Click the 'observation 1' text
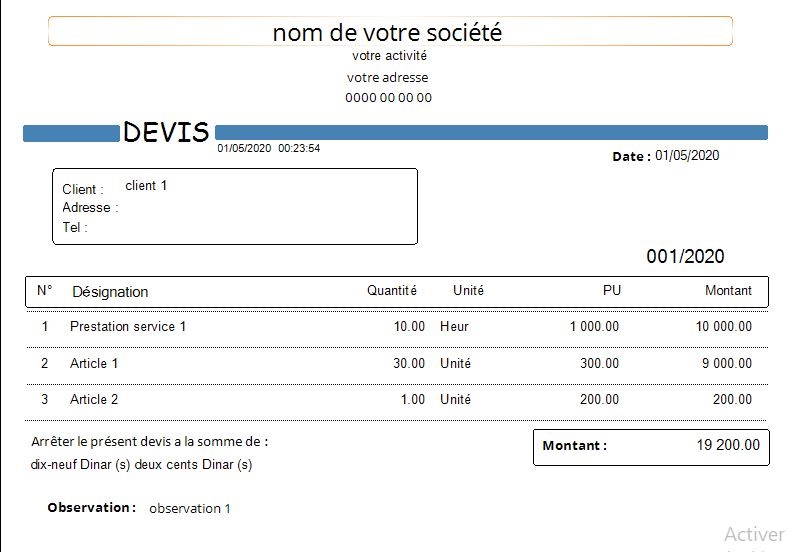This screenshot has width=788, height=552. click(190, 508)
